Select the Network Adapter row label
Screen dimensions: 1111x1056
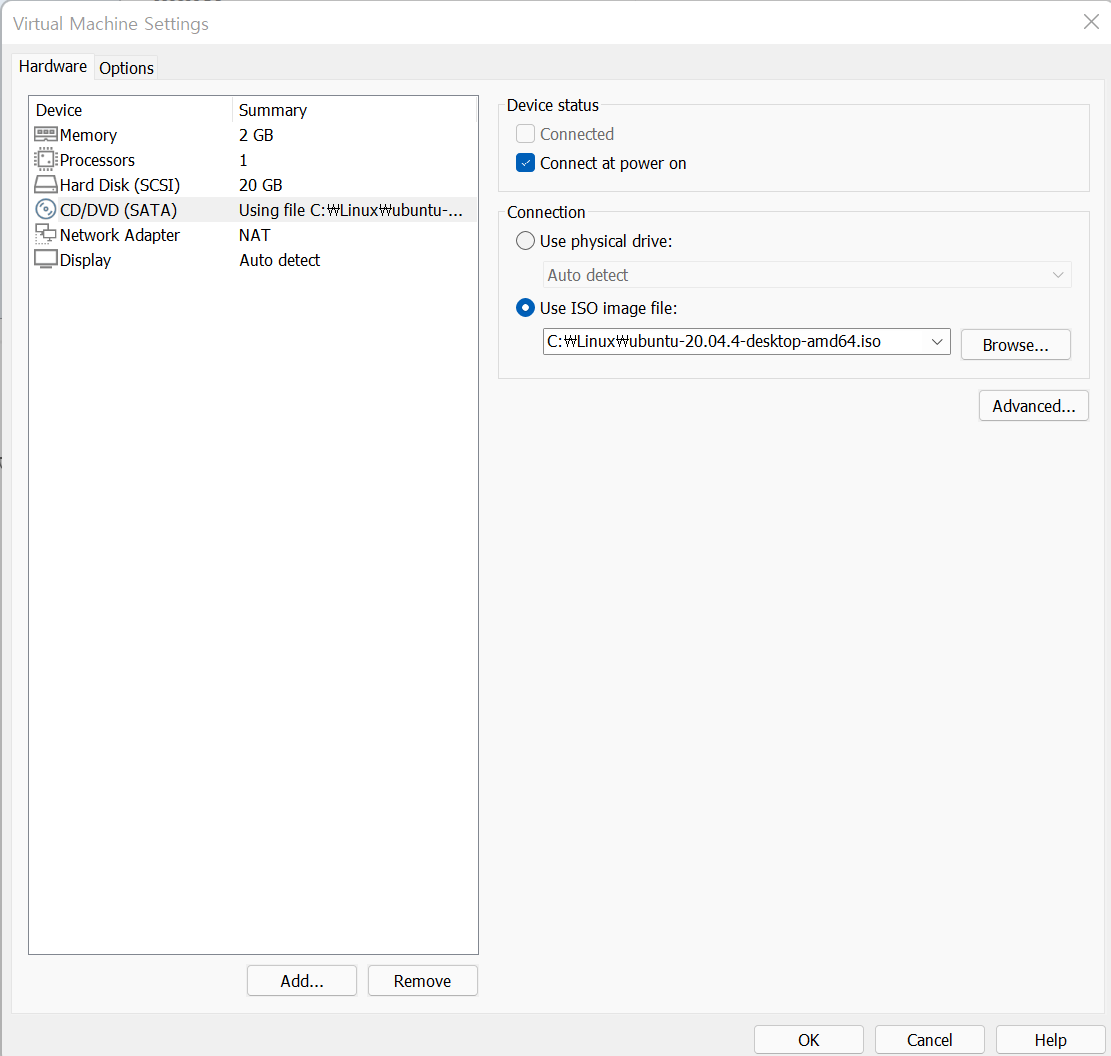pos(120,235)
